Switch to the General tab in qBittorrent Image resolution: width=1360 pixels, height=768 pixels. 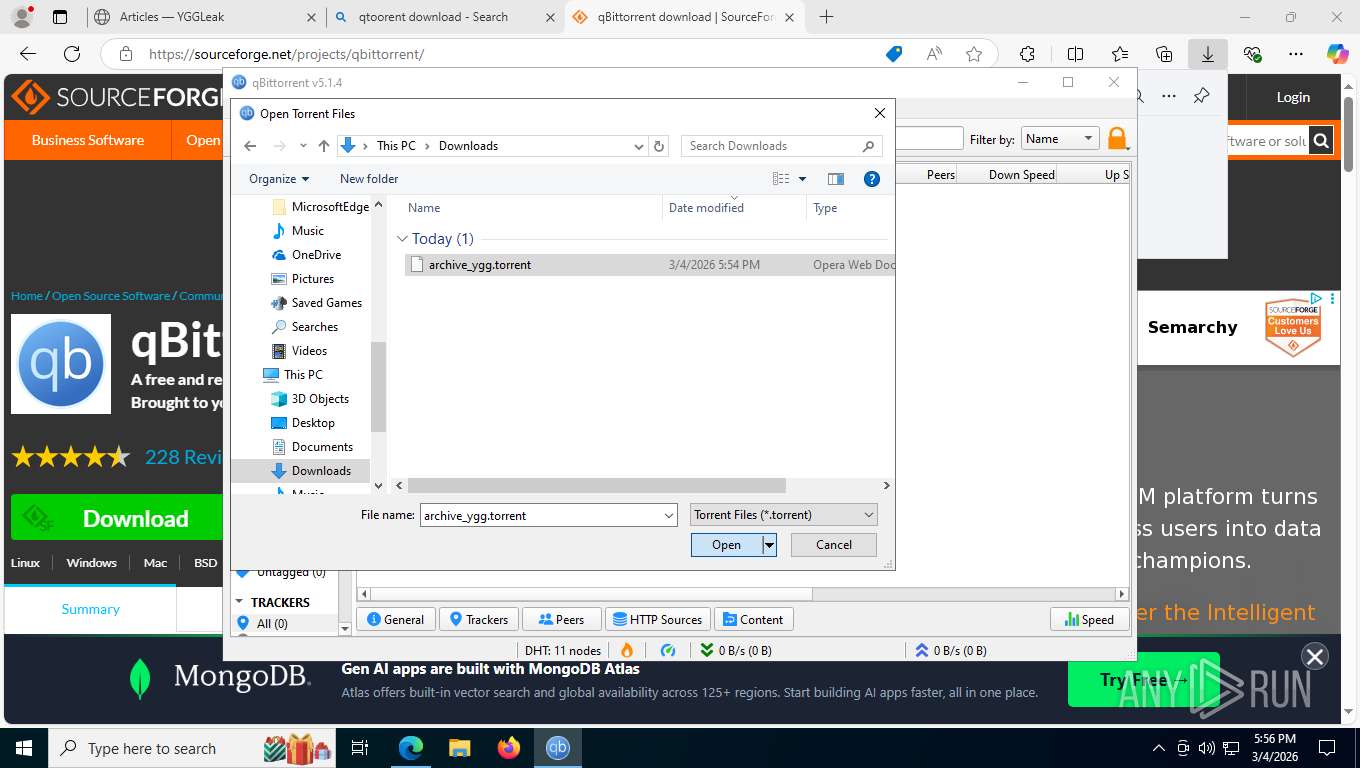[x=396, y=620]
